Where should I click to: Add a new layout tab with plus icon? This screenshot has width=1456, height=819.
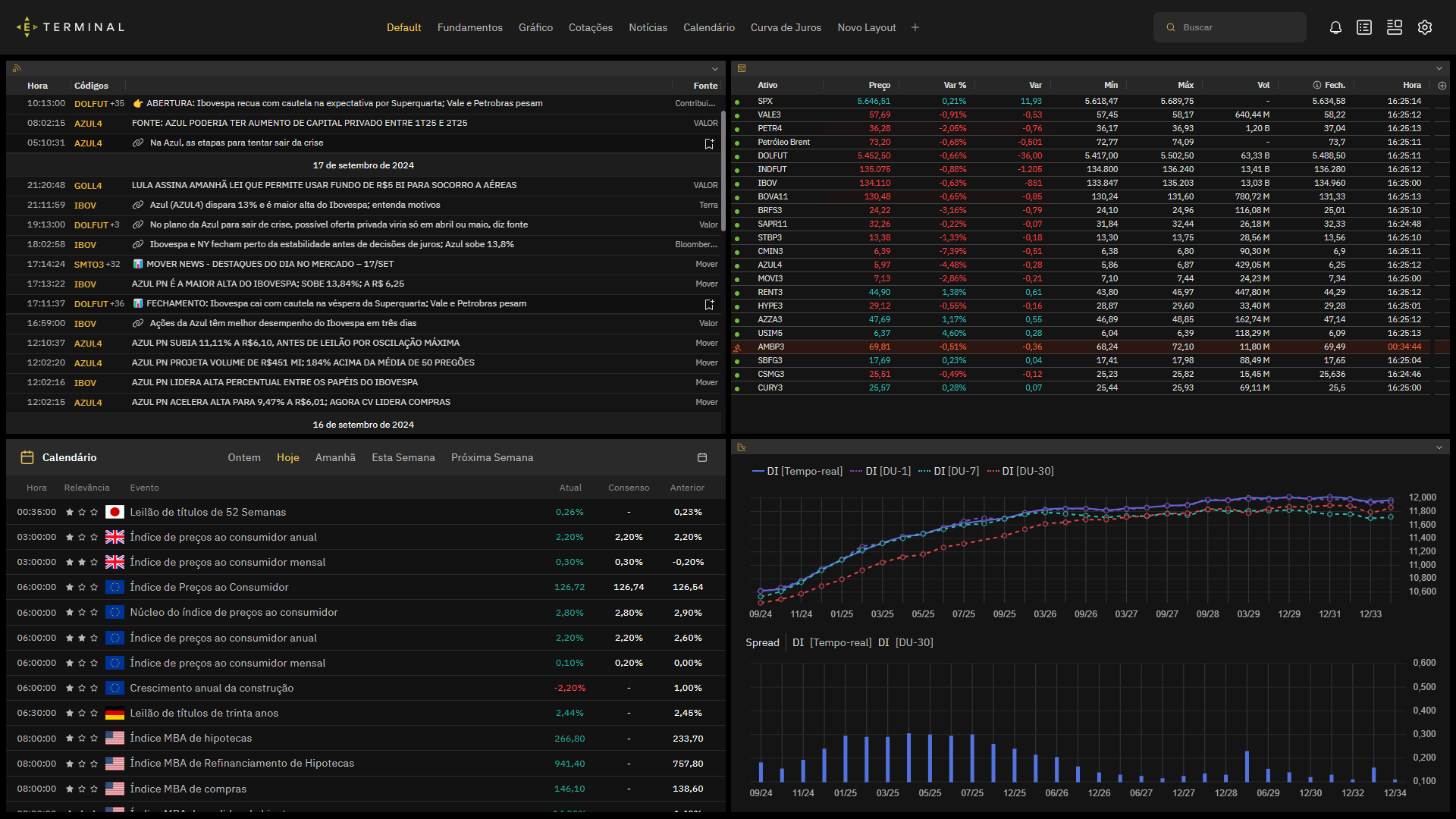click(915, 27)
